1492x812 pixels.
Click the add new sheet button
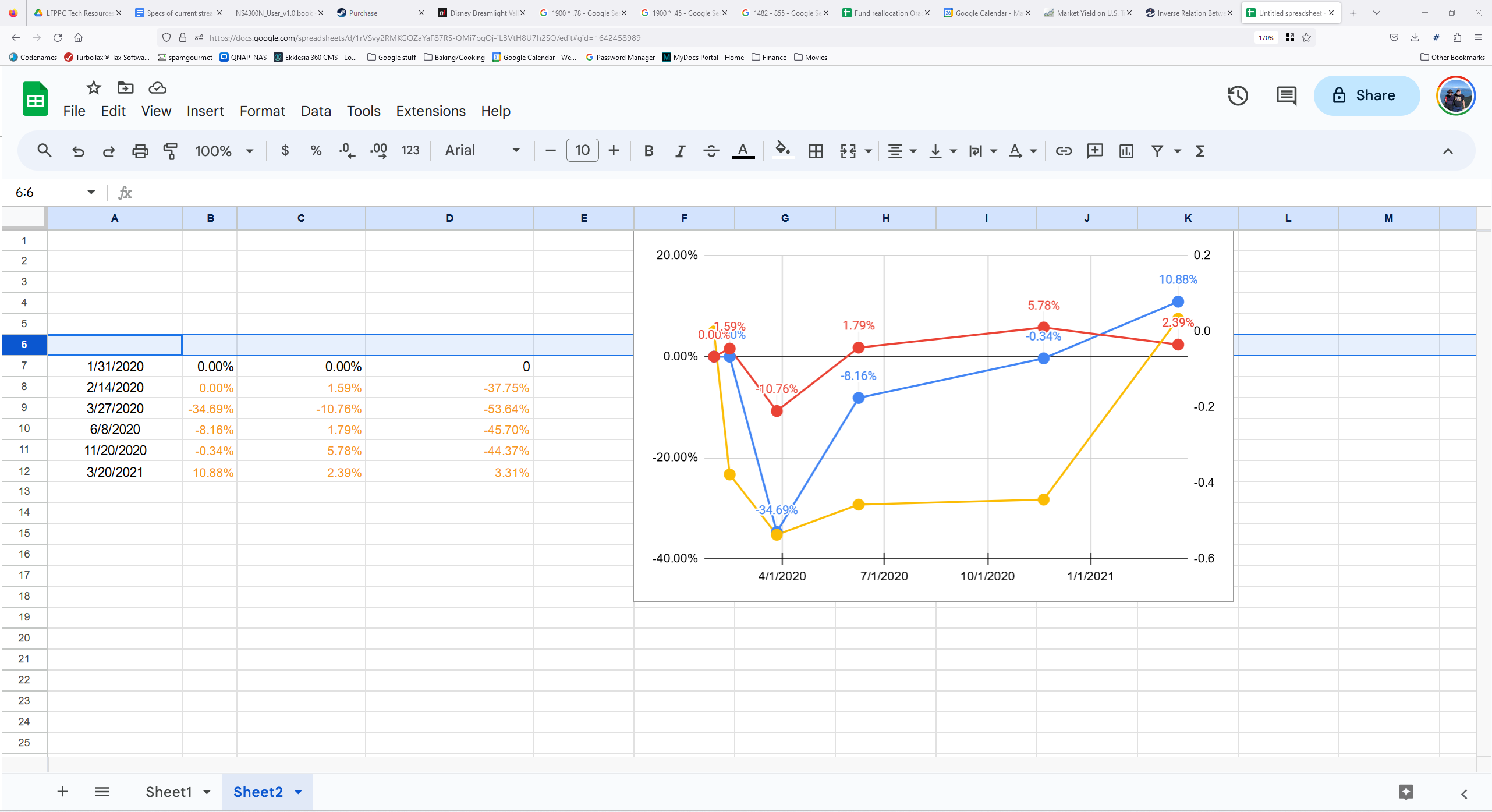(62, 792)
